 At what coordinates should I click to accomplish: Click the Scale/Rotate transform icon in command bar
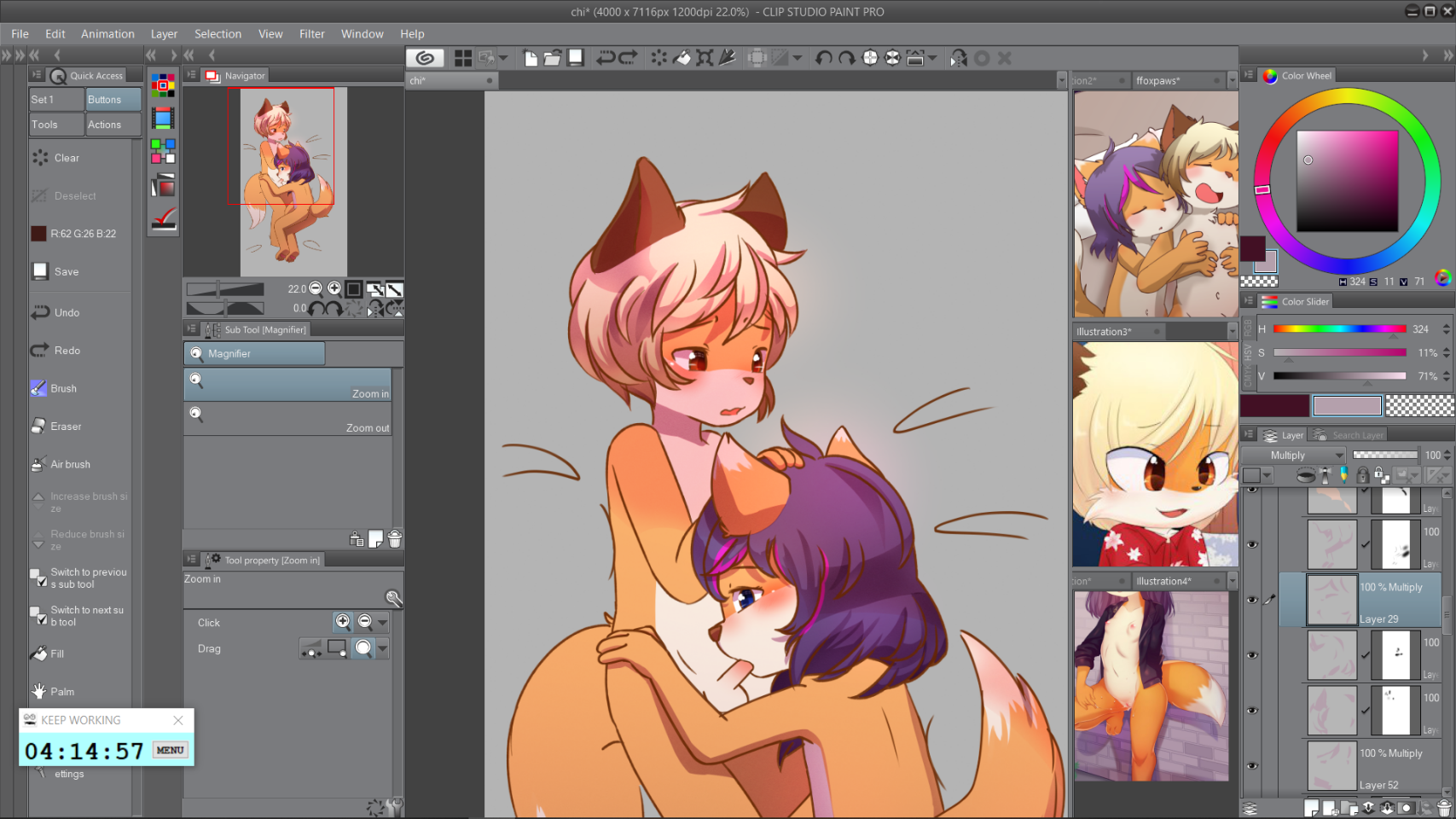tap(705, 57)
